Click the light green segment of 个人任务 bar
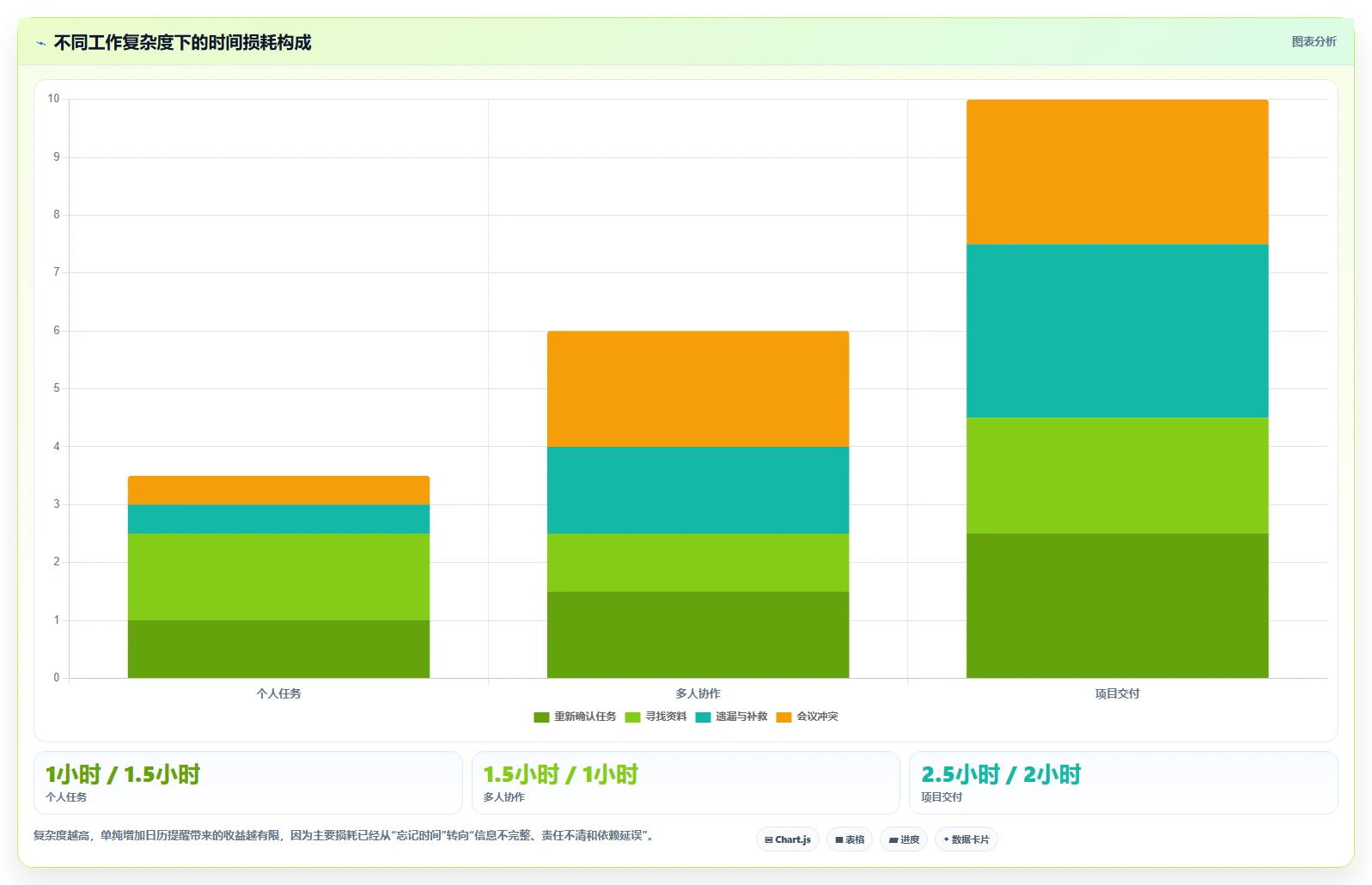The height and width of the screenshot is (885, 1372). 278,577
